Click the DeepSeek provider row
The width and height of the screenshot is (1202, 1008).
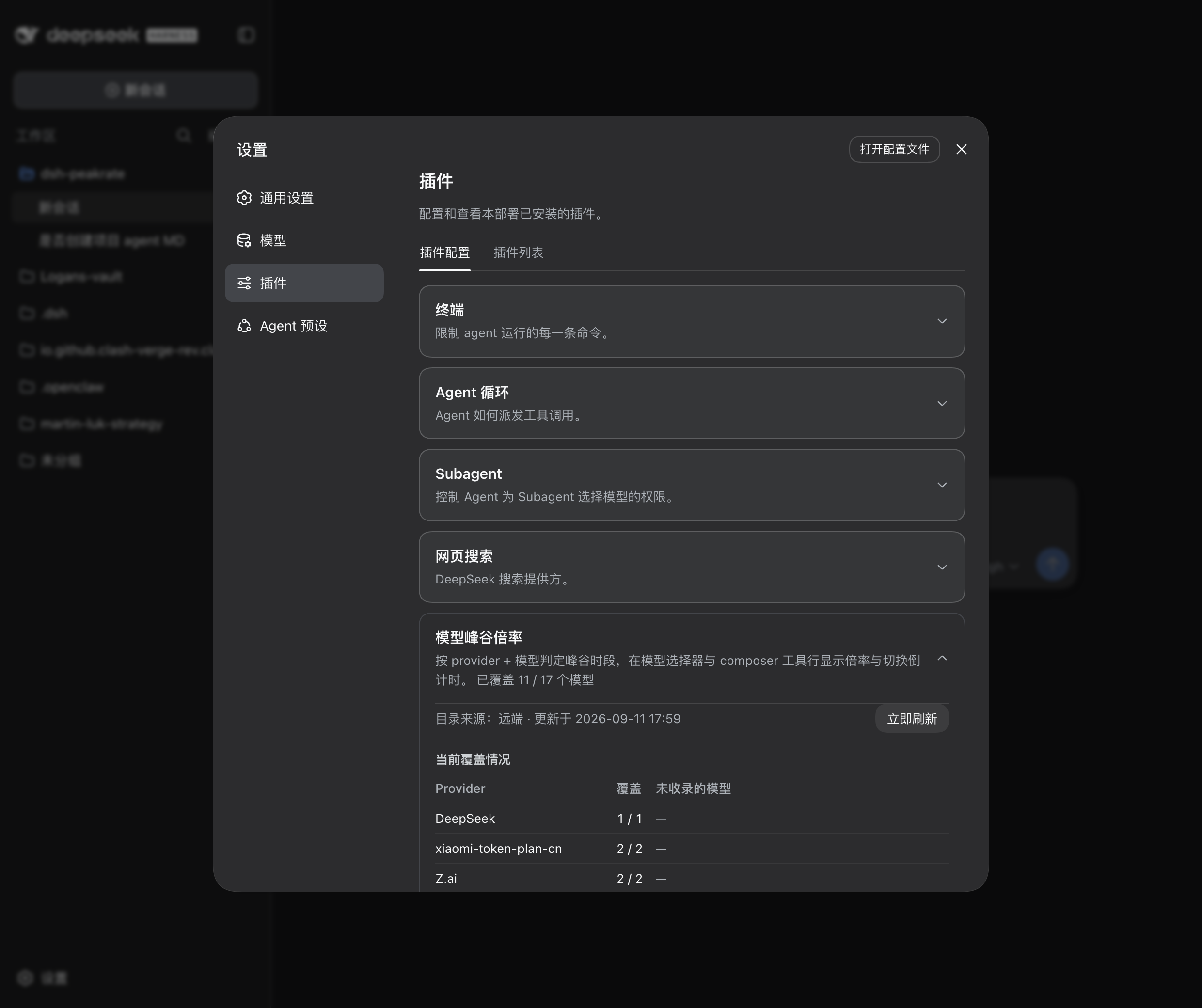[x=692, y=819]
